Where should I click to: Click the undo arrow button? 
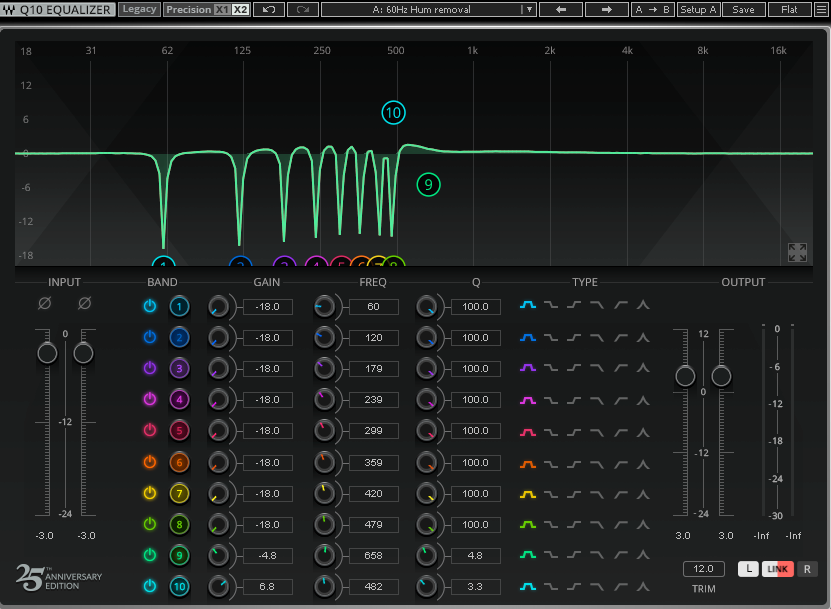pyautogui.click(x=269, y=10)
